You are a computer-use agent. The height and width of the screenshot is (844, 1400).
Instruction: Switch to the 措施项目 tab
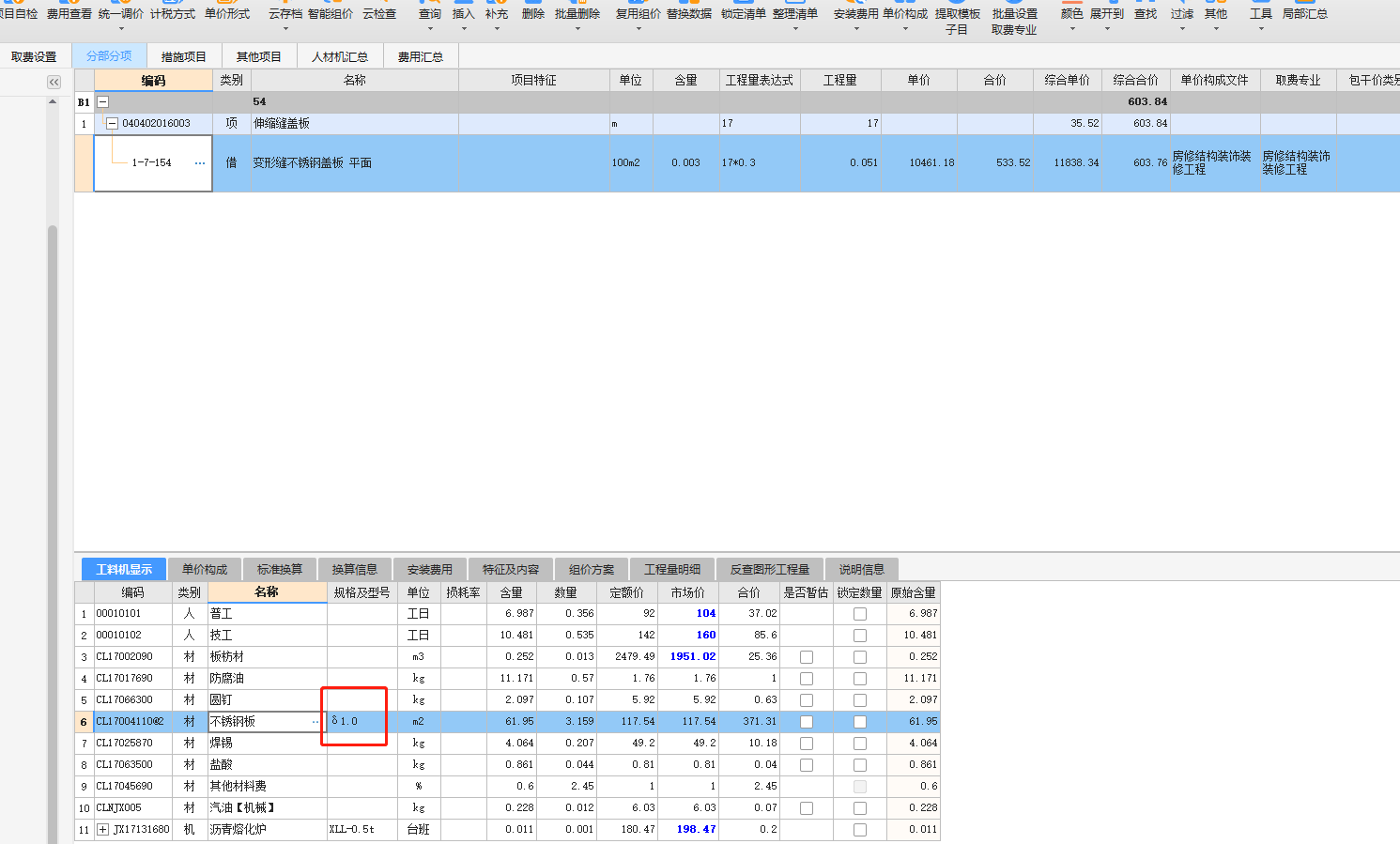tap(184, 56)
